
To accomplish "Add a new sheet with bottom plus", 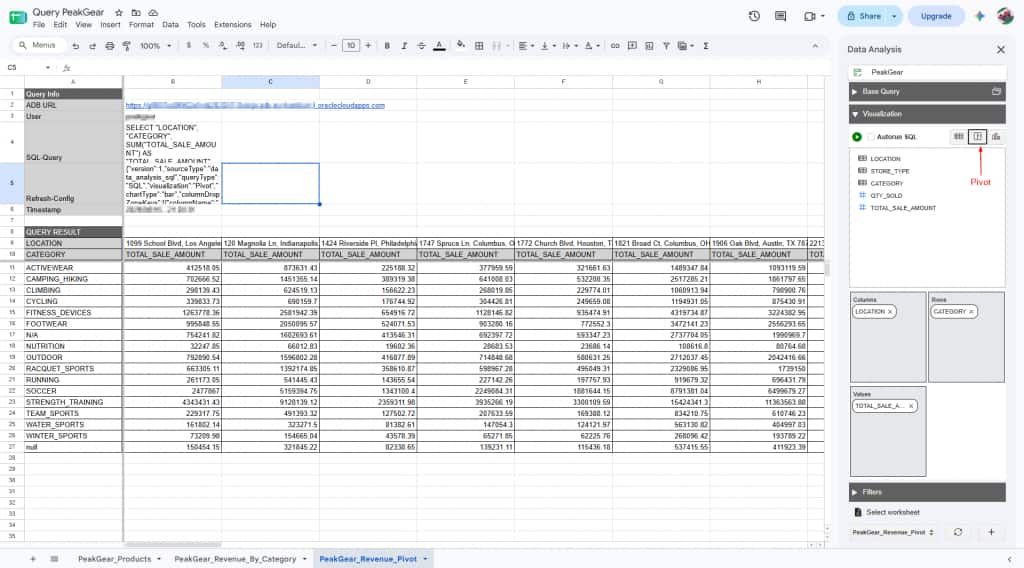I will [x=33, y=560].
